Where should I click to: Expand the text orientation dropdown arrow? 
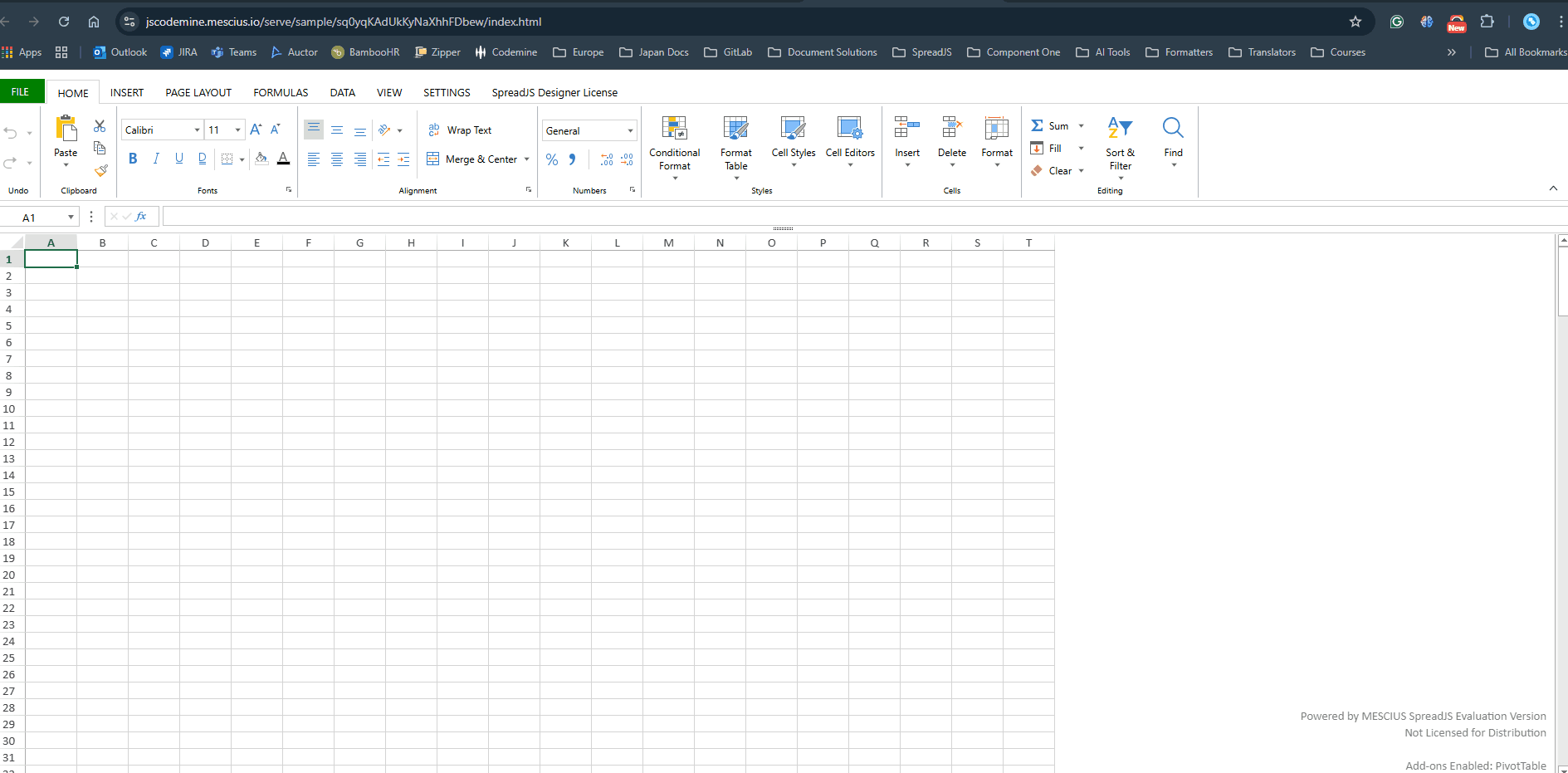click(399, 130)
